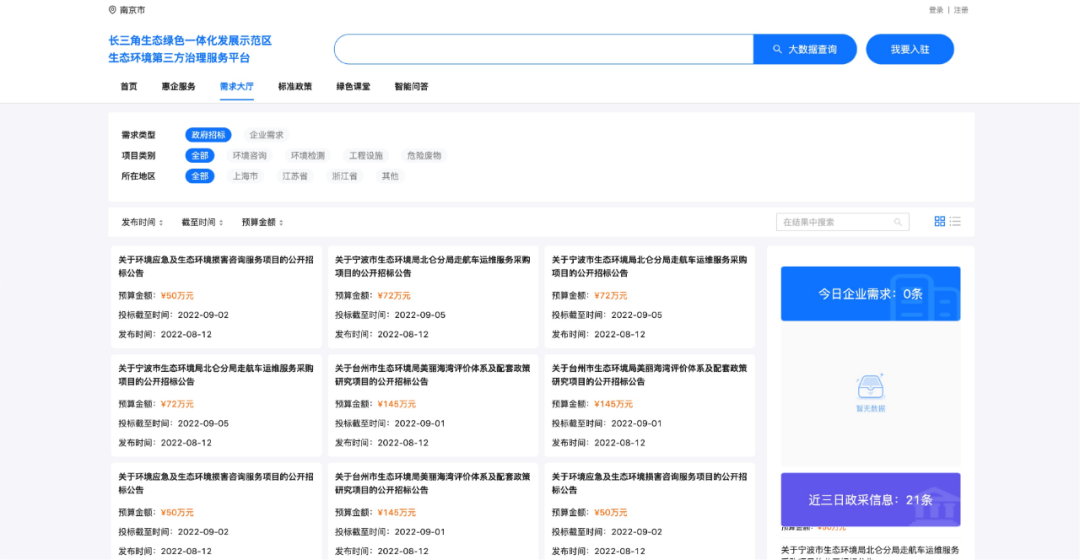Open the 标准政策 navigation tab
This screenshot has width=1080, height=560.
(295, 87)
